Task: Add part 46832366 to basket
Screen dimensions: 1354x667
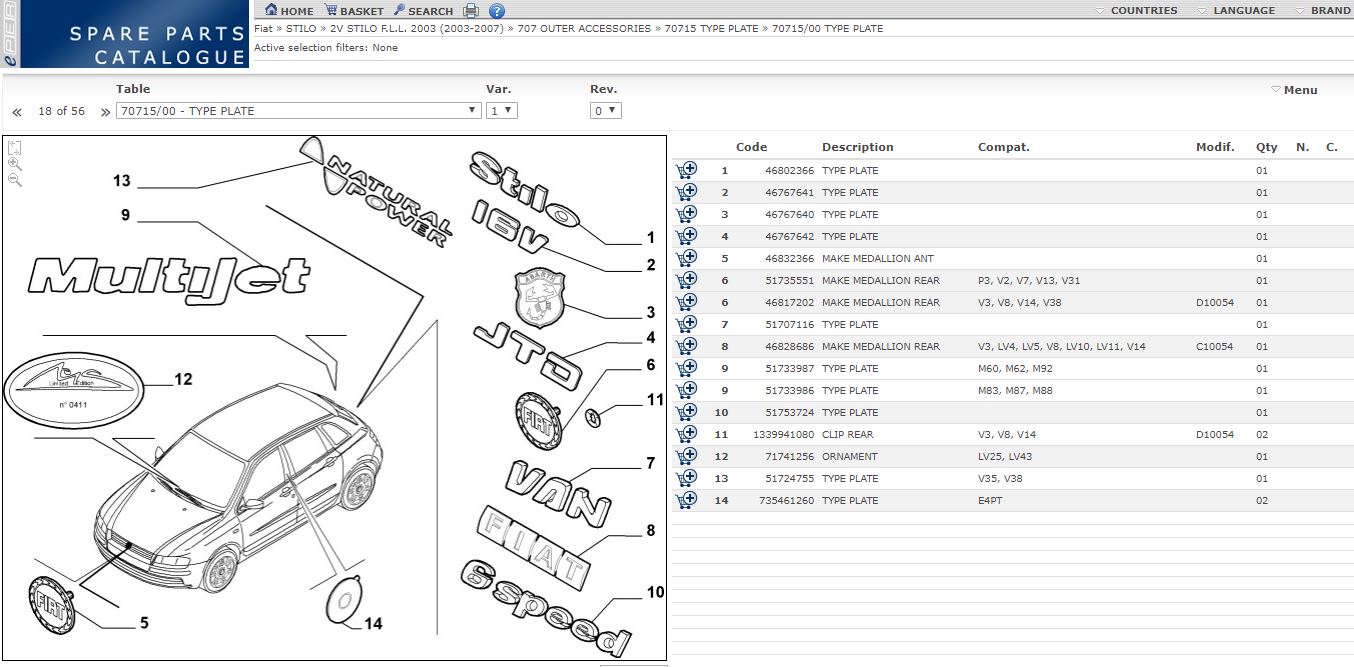Action: (x=686, y=258)
